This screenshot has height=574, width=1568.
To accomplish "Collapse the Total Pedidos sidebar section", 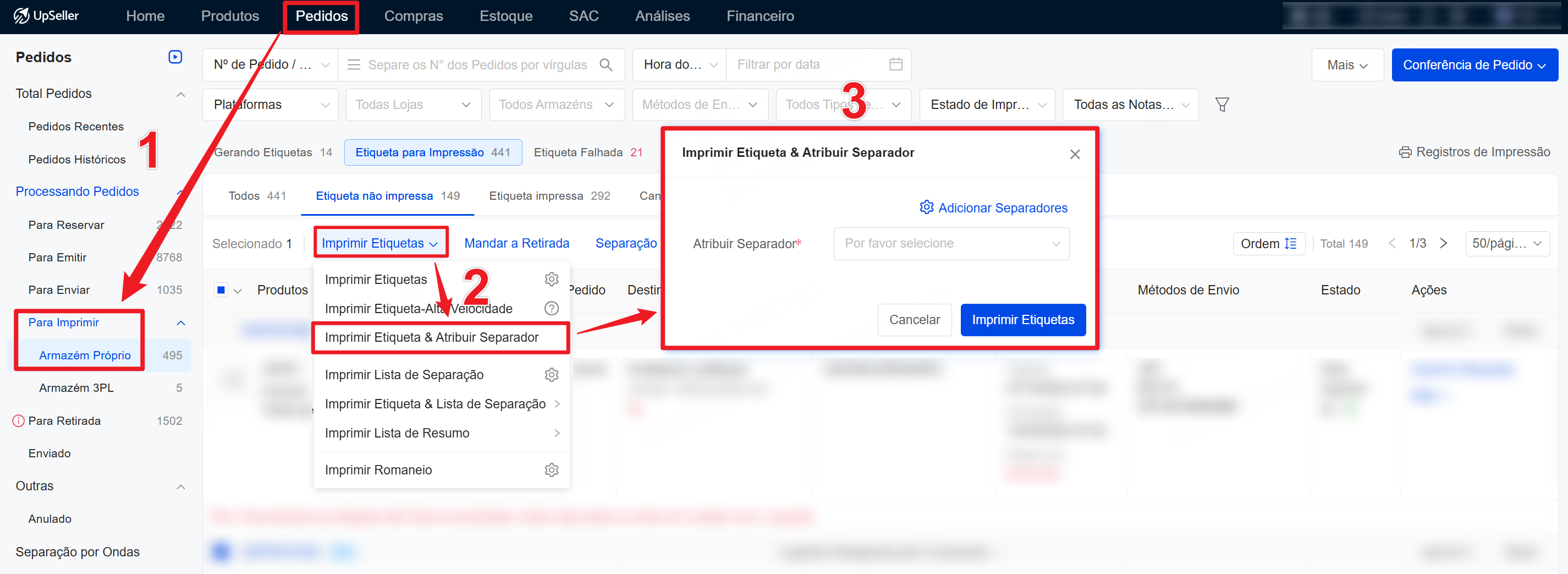I will pyautogui.click(x=181, y=94).
